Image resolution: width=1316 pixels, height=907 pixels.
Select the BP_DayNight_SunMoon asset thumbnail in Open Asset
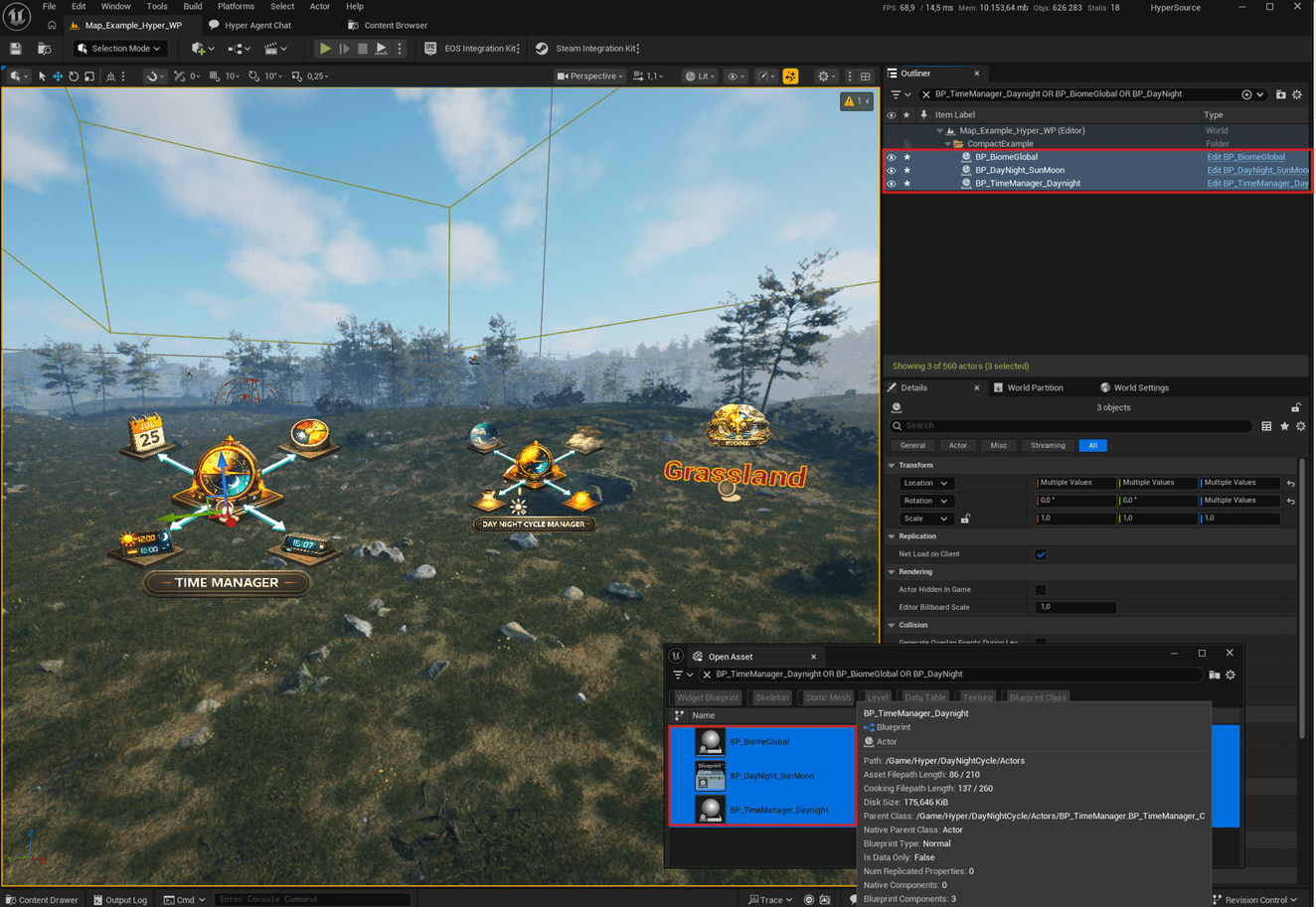(x=710, y=776)
